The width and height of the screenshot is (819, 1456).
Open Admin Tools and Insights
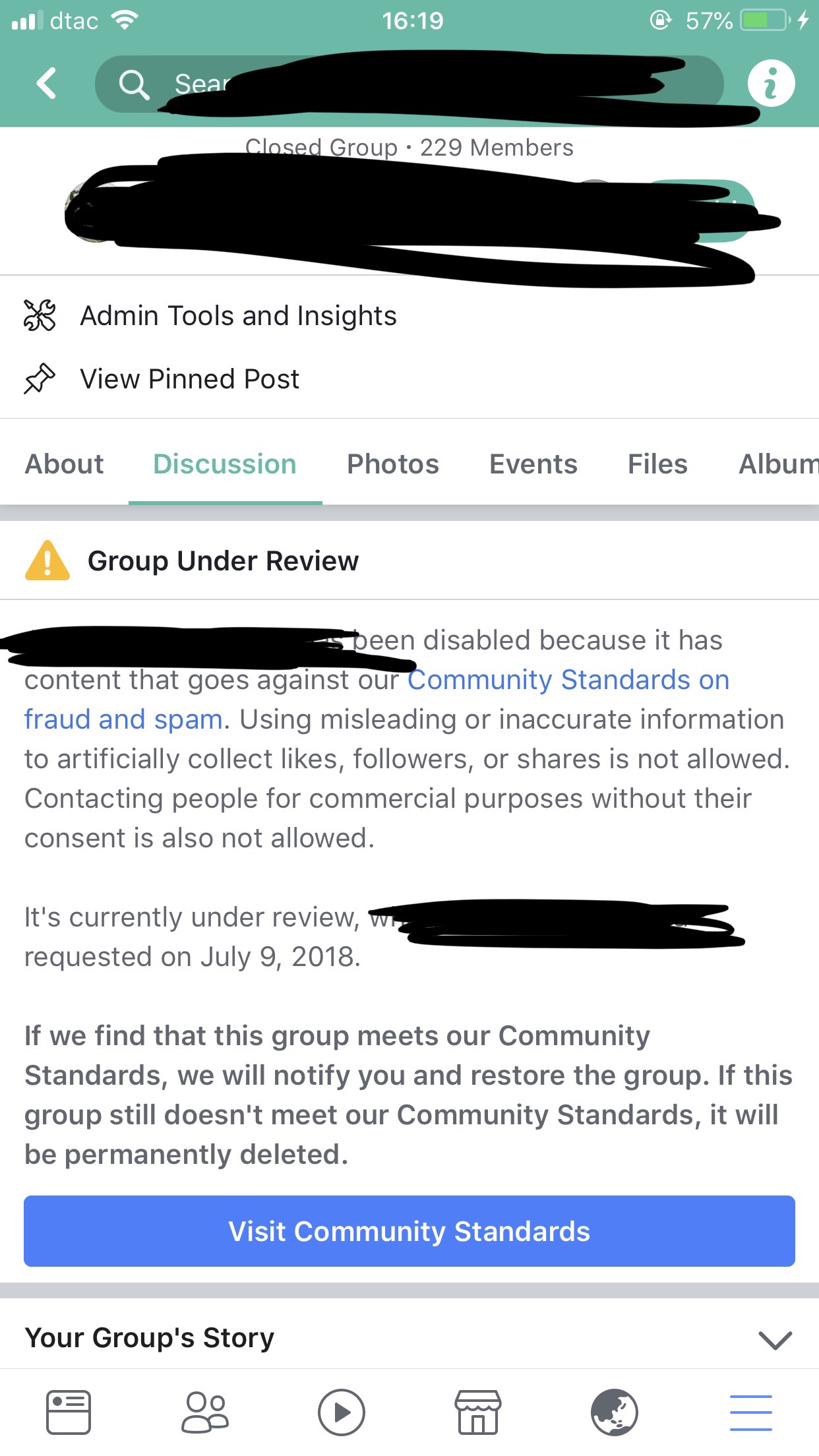[x=238, y=316]
